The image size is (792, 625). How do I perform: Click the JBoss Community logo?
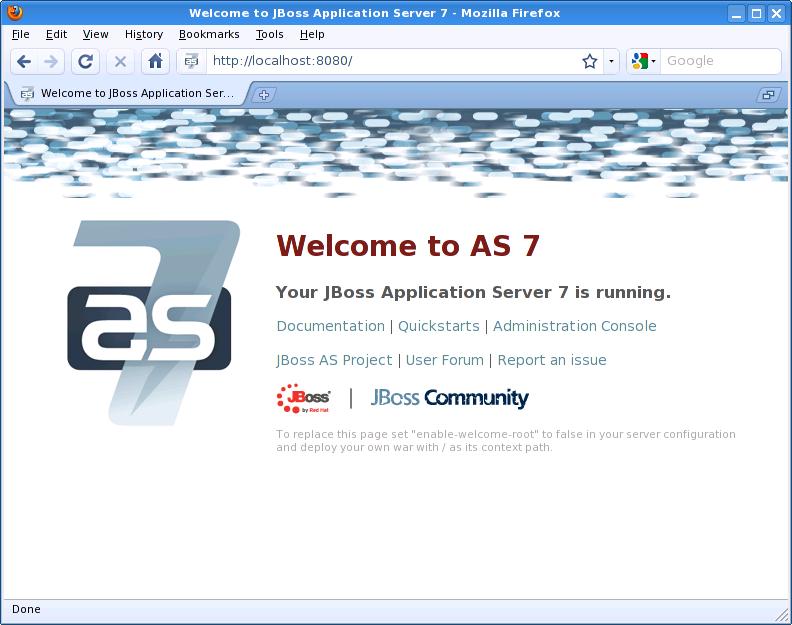coord(450,398)
